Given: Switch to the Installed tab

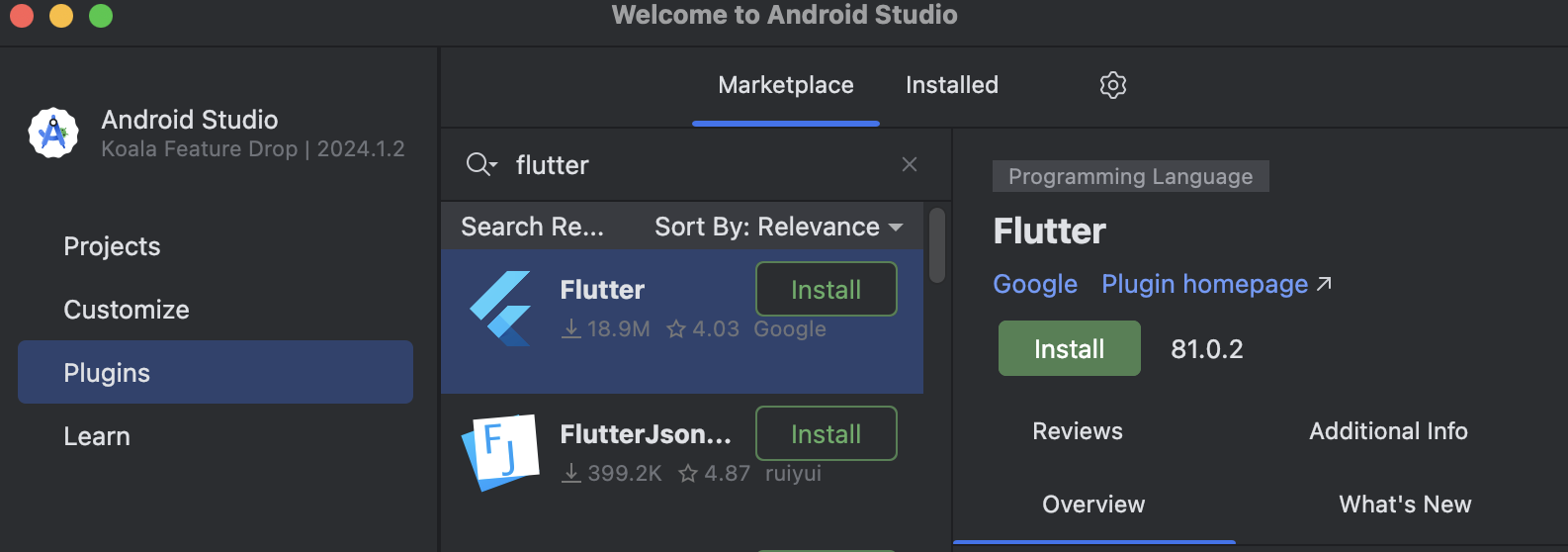Looking at the screenshot, I should pyautogui.click(x=952, y=85).
